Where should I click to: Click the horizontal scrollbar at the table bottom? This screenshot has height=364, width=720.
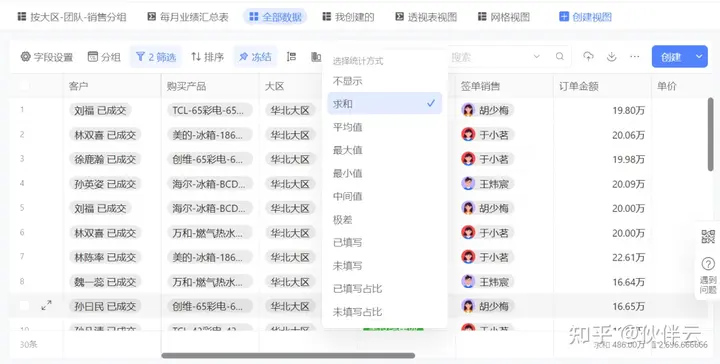point(288,355)
